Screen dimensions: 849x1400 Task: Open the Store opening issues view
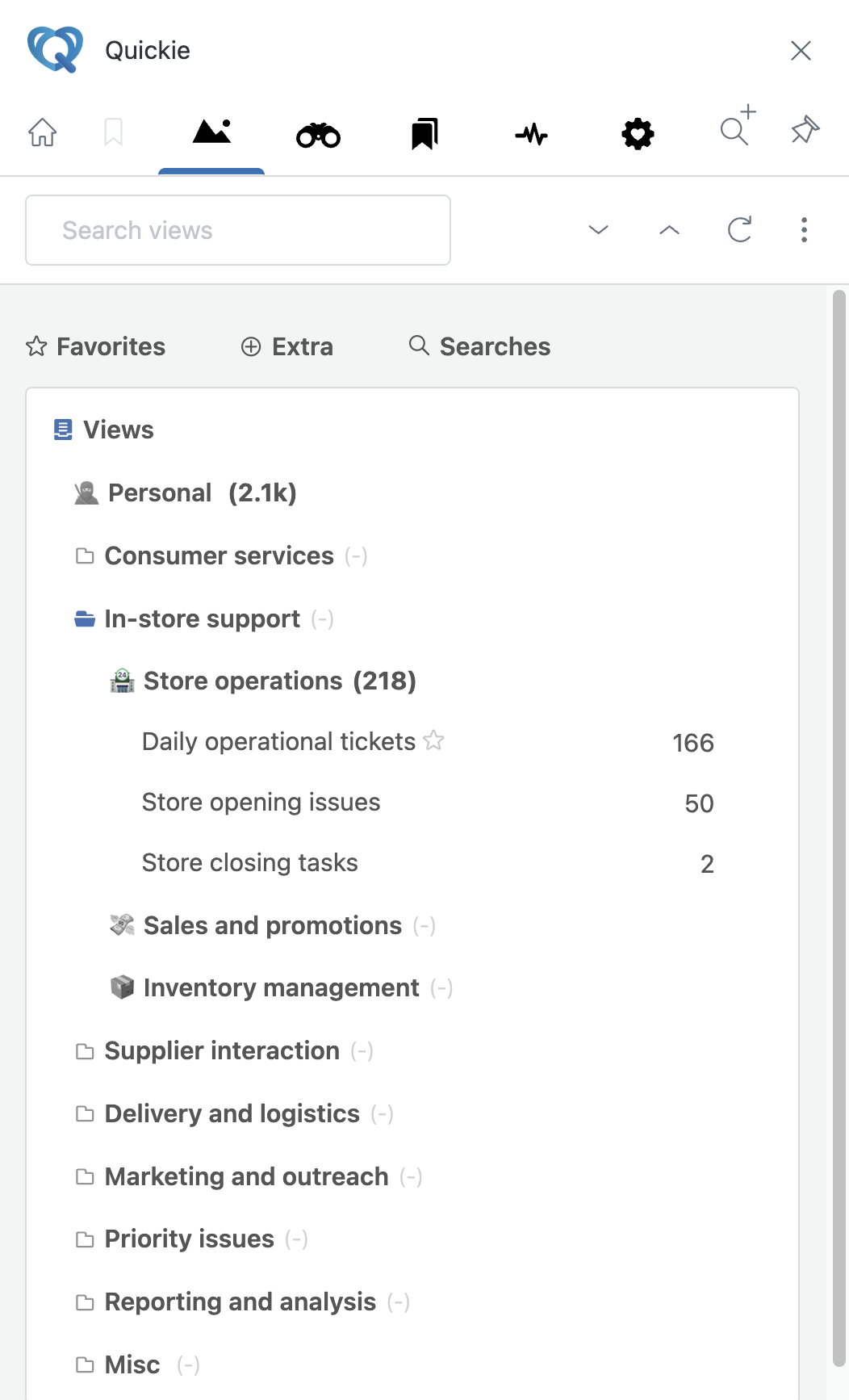point(428,803)
